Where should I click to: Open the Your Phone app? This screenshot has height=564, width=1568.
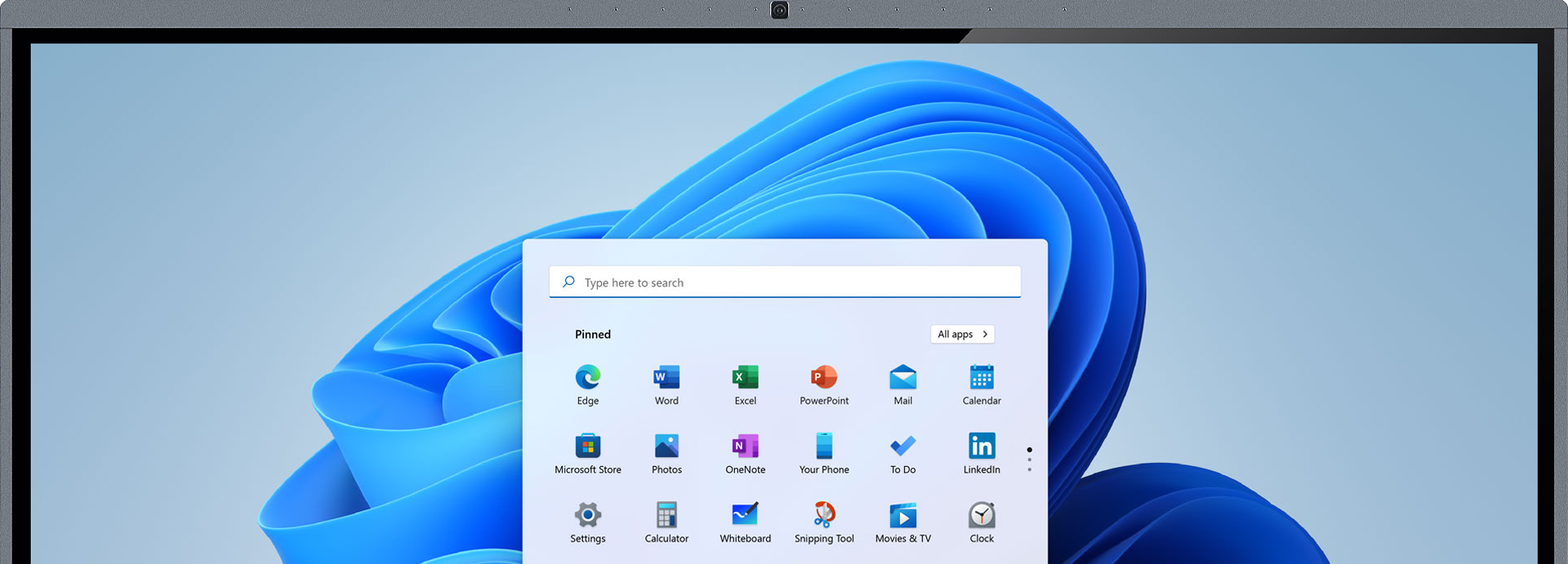824,453
